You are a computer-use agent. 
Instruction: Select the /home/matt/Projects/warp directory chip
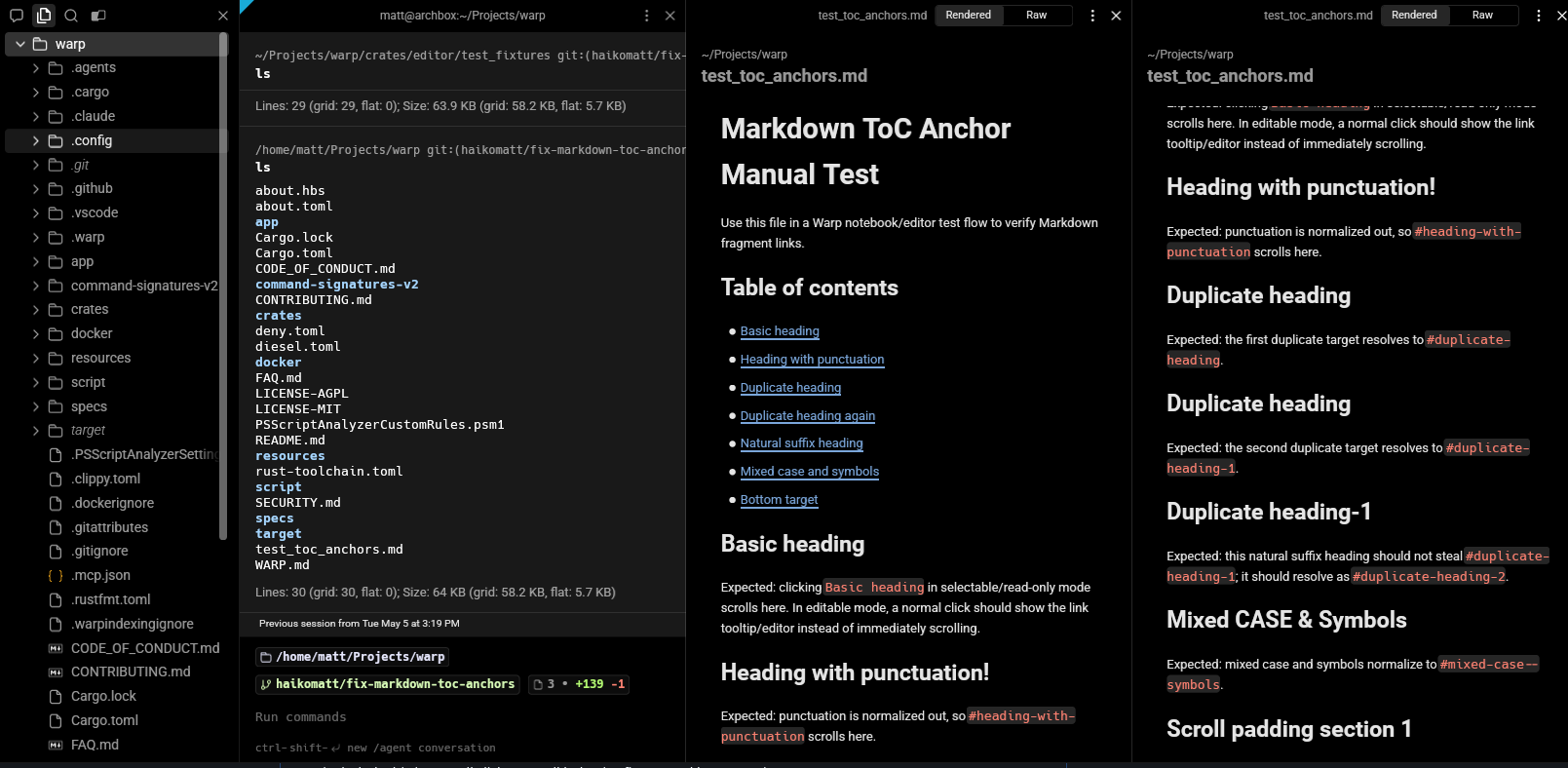pyautogui.click(x=351, y=657)
